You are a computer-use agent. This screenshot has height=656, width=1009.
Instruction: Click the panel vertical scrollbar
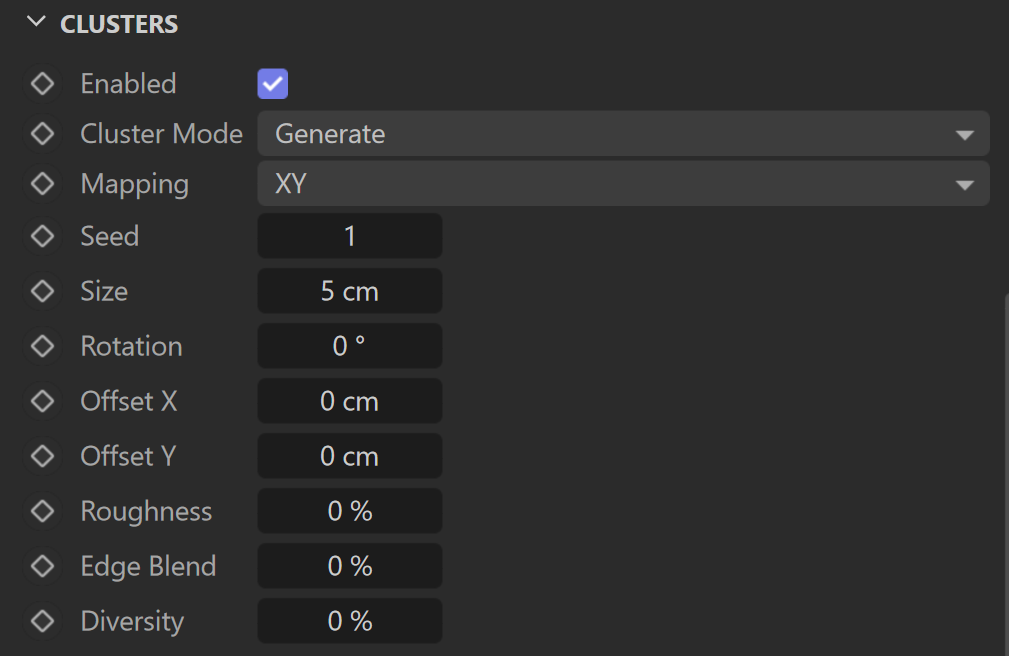click(x=1006, y=475)
